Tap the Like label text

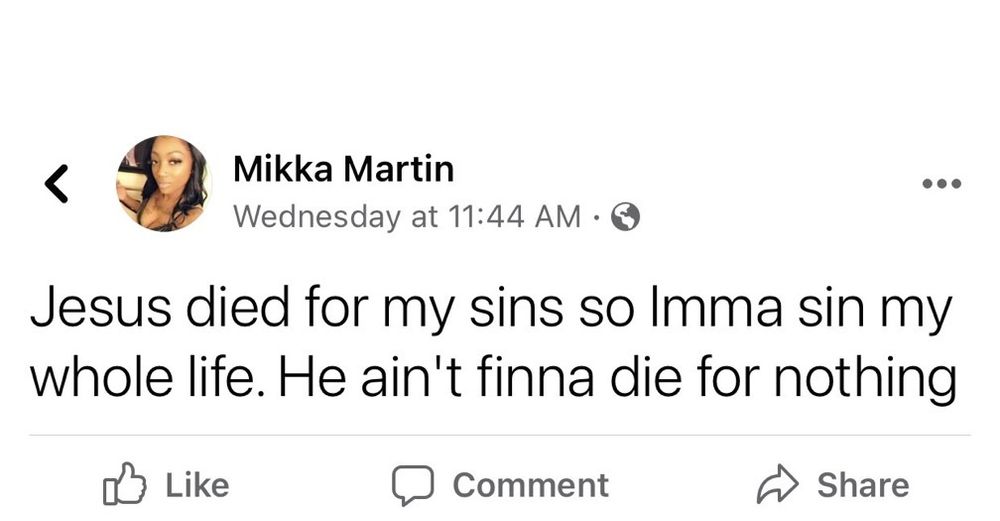click(198, 485)
